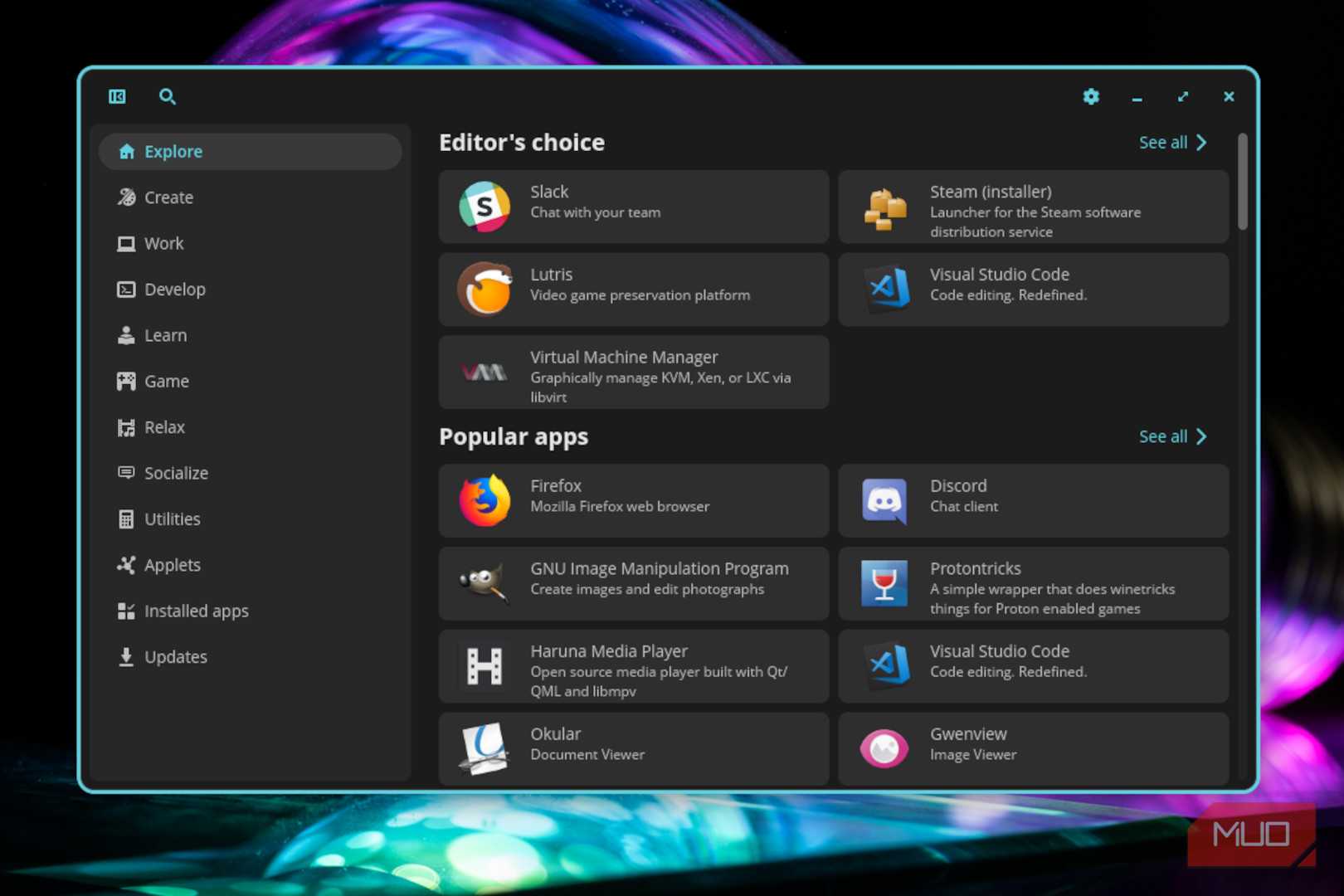Open the Discord title text
Image resolution: width=1344 pixels, height=896 pixels.
(x=958, y=486)
